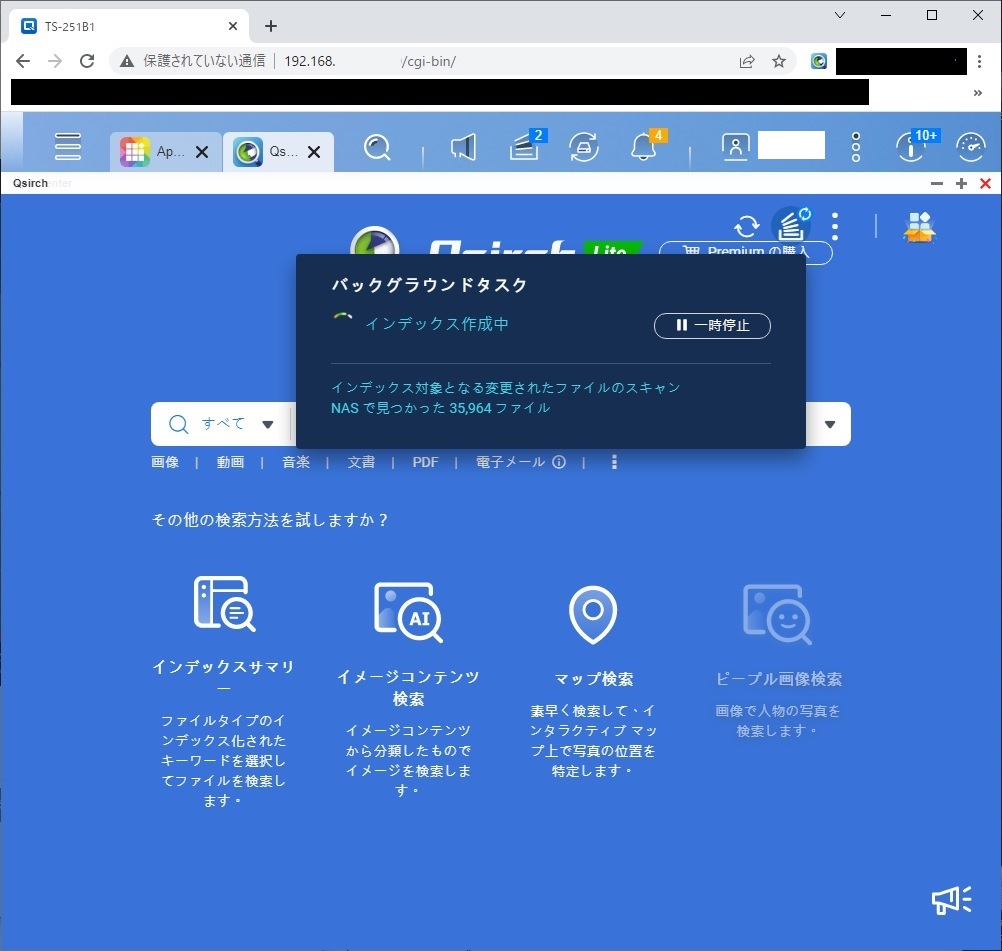1002x951 pixels.
Task: Show hidden bookmarks chevron
Action: pos(978,93)
